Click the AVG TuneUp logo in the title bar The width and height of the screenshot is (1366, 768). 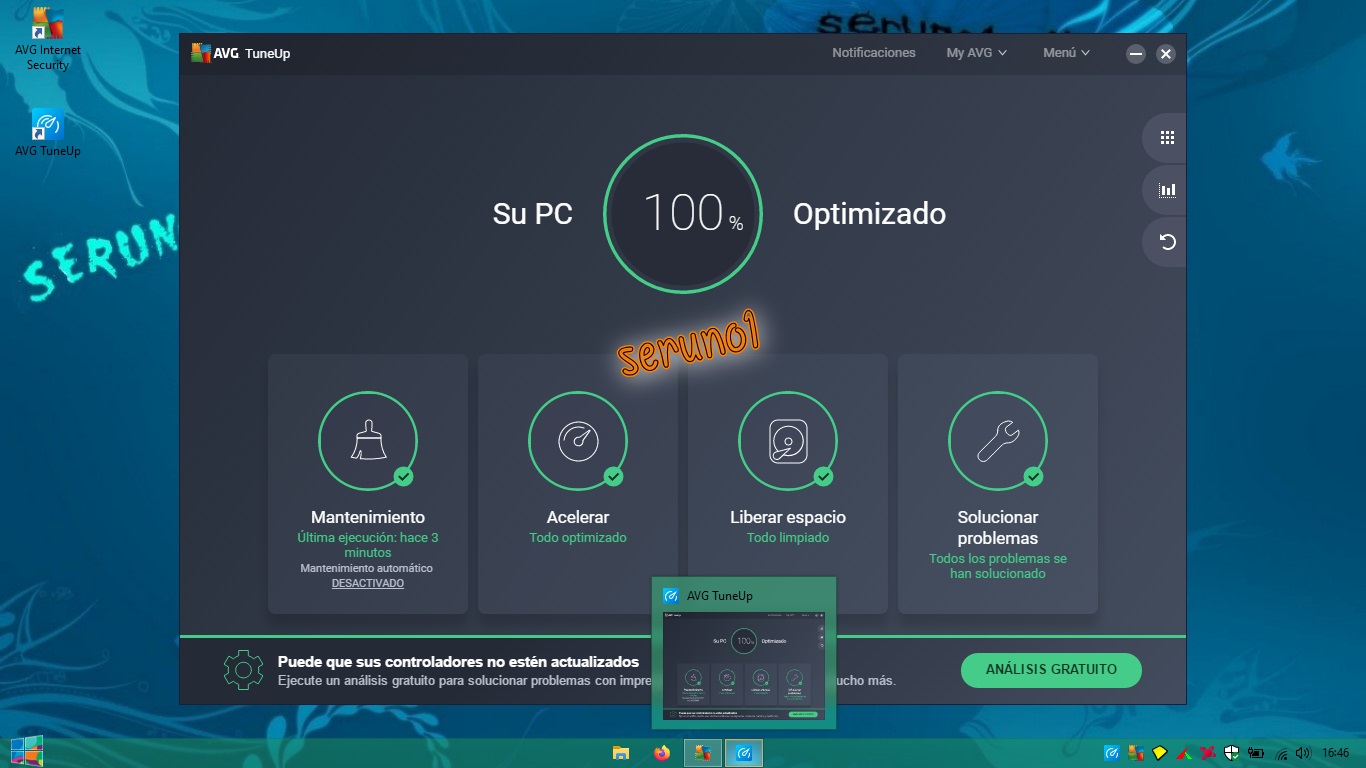tap(241, 53)
